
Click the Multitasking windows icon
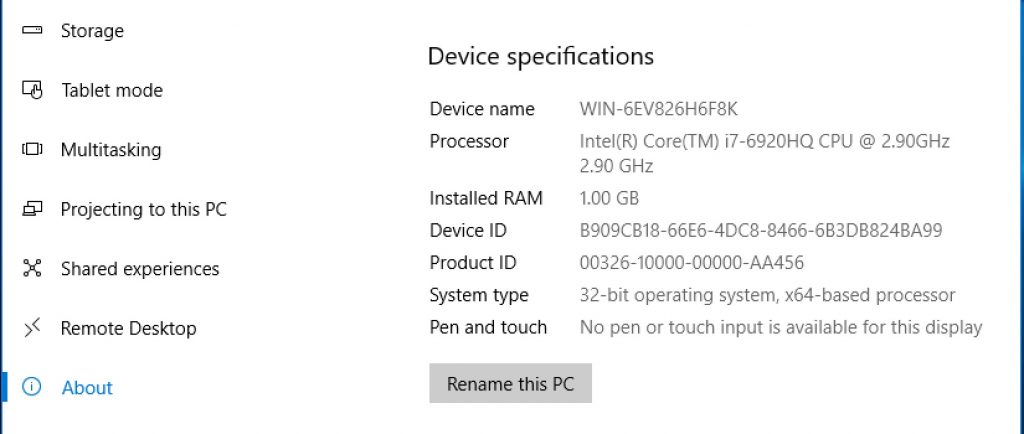pos(32,149)
